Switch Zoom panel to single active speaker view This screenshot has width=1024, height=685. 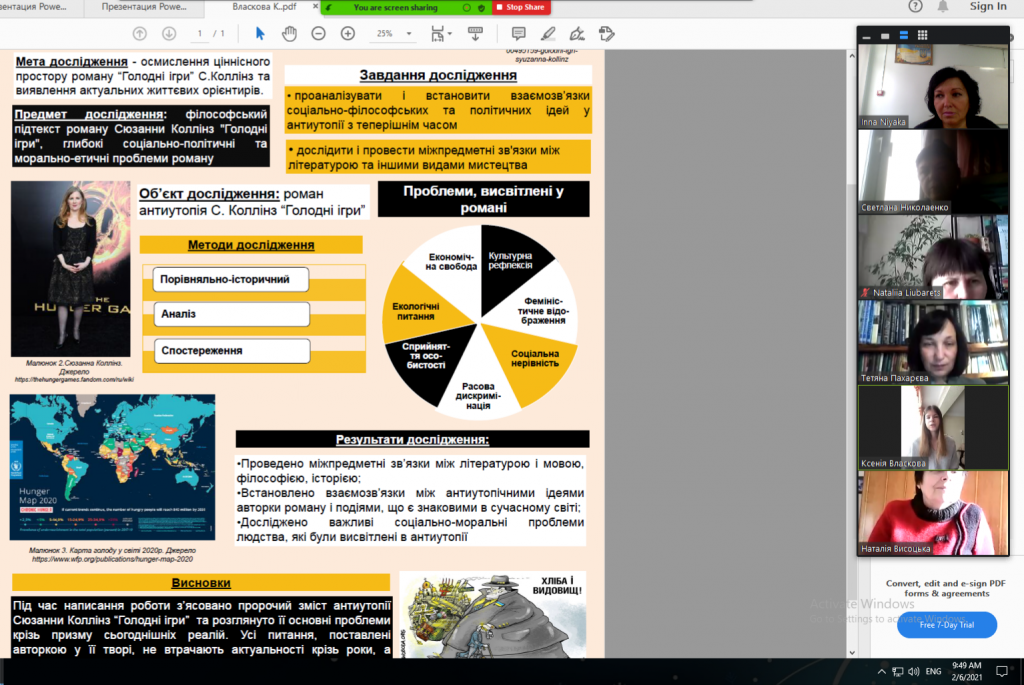point(885,36)
